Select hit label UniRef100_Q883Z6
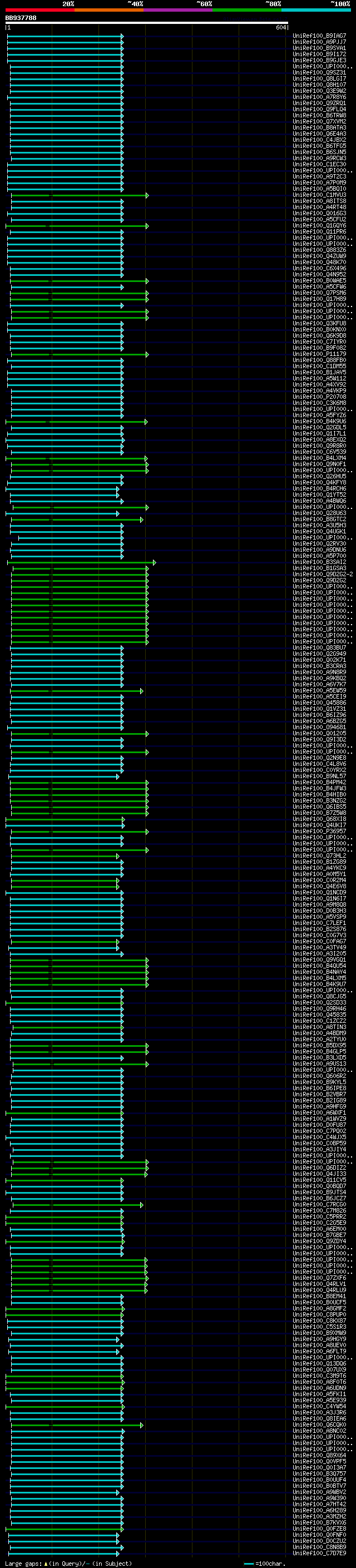356x1568 pixels. [x=319, y=250]
